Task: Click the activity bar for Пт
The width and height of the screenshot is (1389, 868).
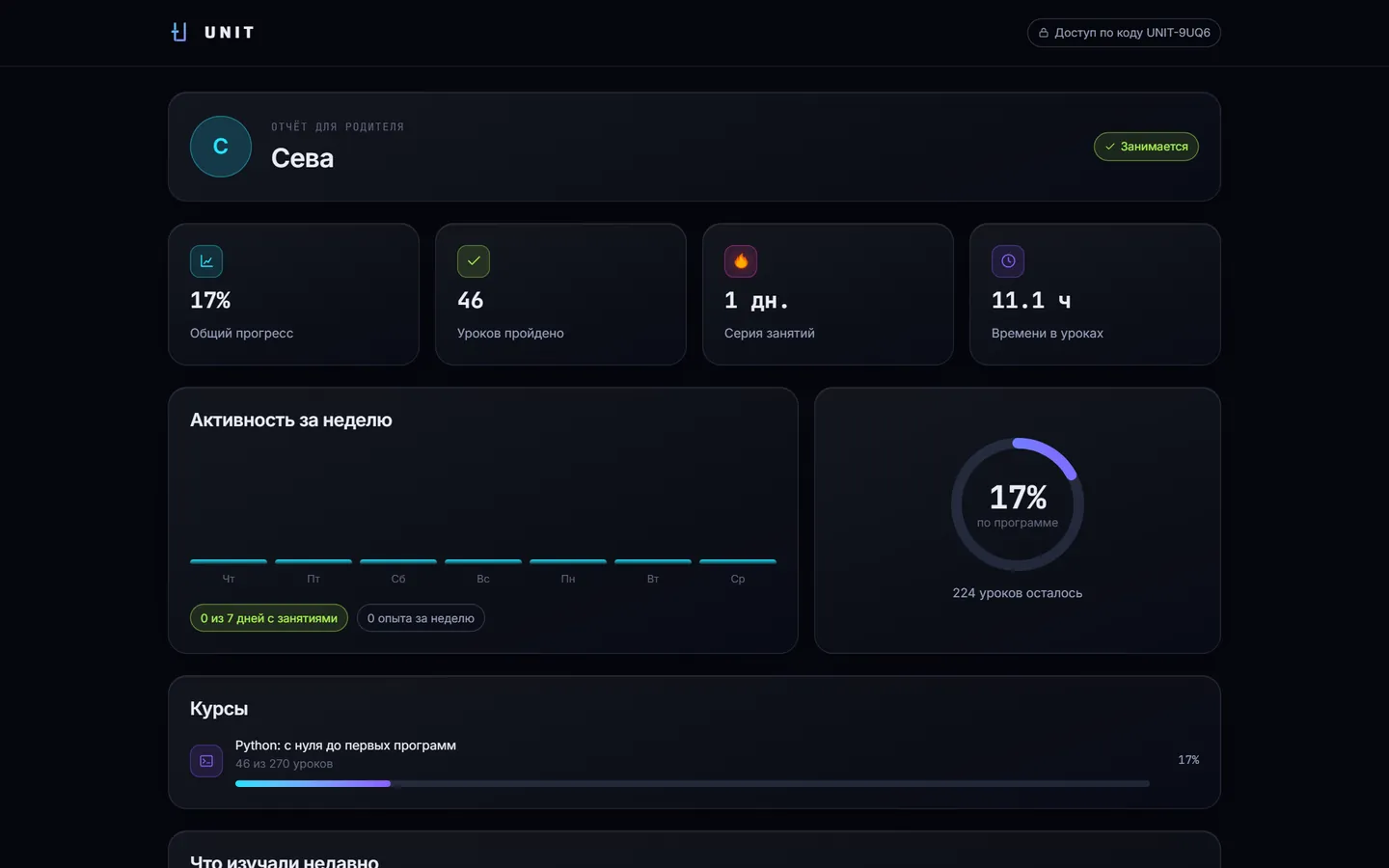Action: tap(313, 561)
